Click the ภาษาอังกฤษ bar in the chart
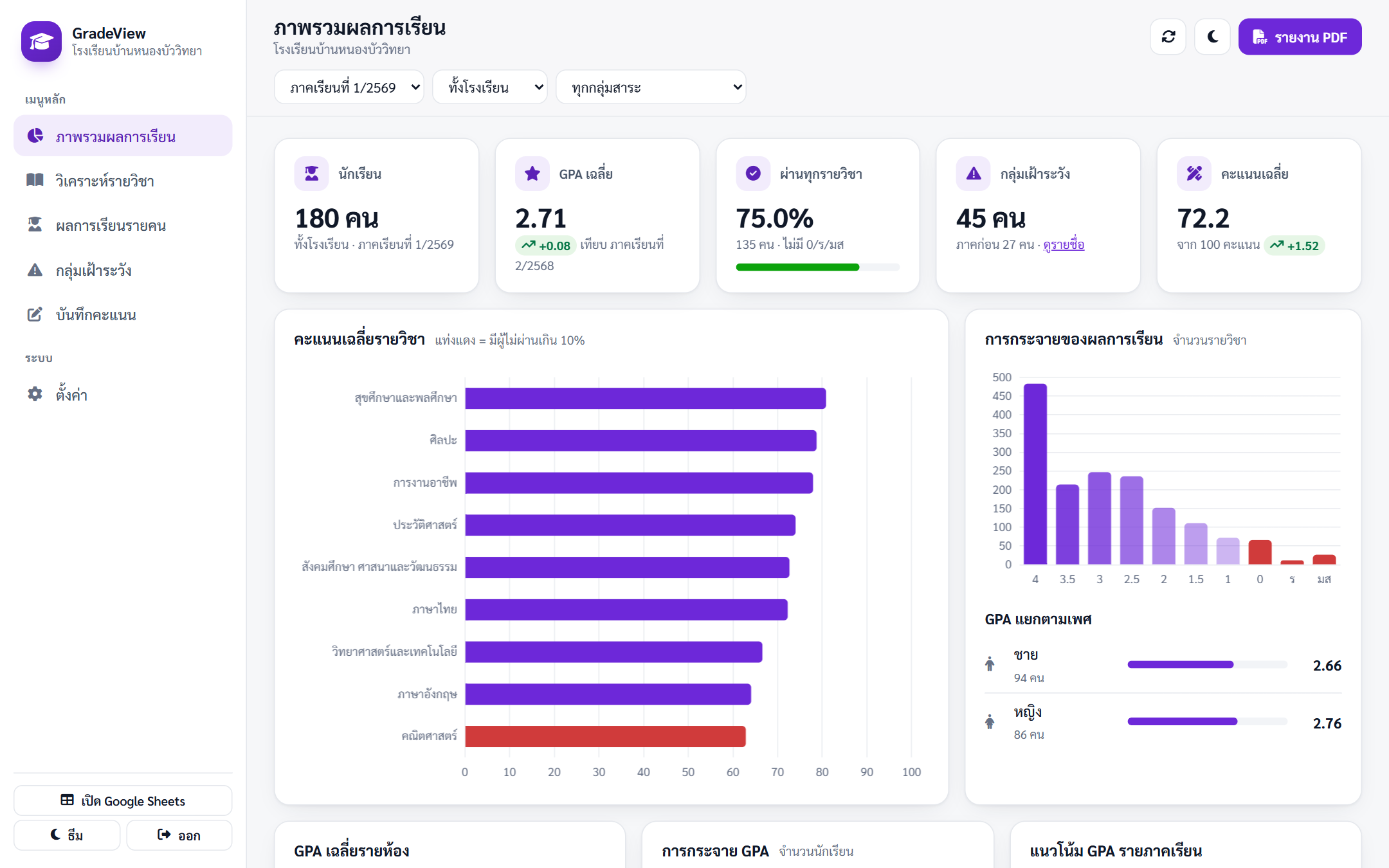The height and width of the screenshot is (868, 1389). pos(608,694)
